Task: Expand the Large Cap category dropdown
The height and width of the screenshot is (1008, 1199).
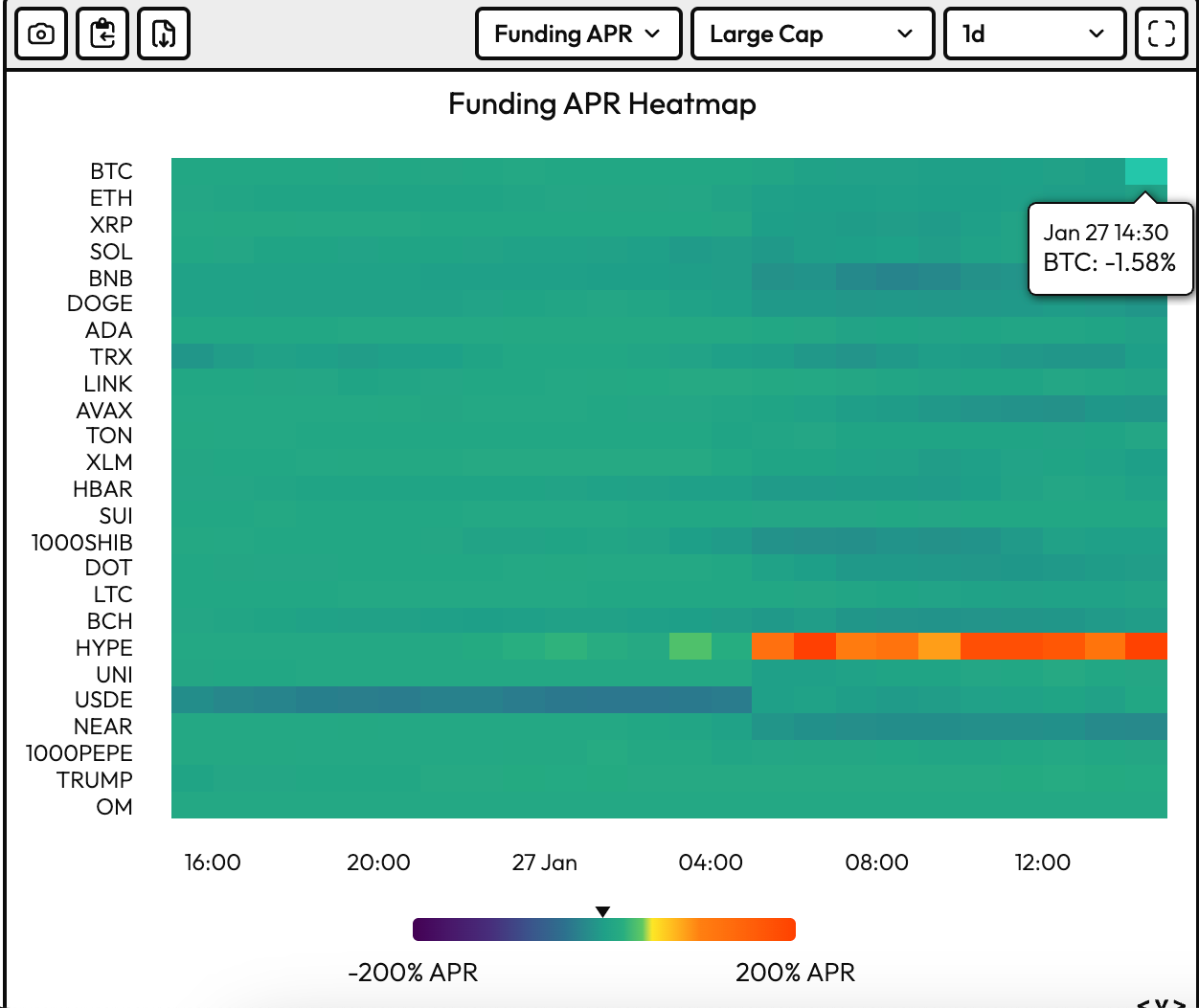Action: click(x=811, y=34)
